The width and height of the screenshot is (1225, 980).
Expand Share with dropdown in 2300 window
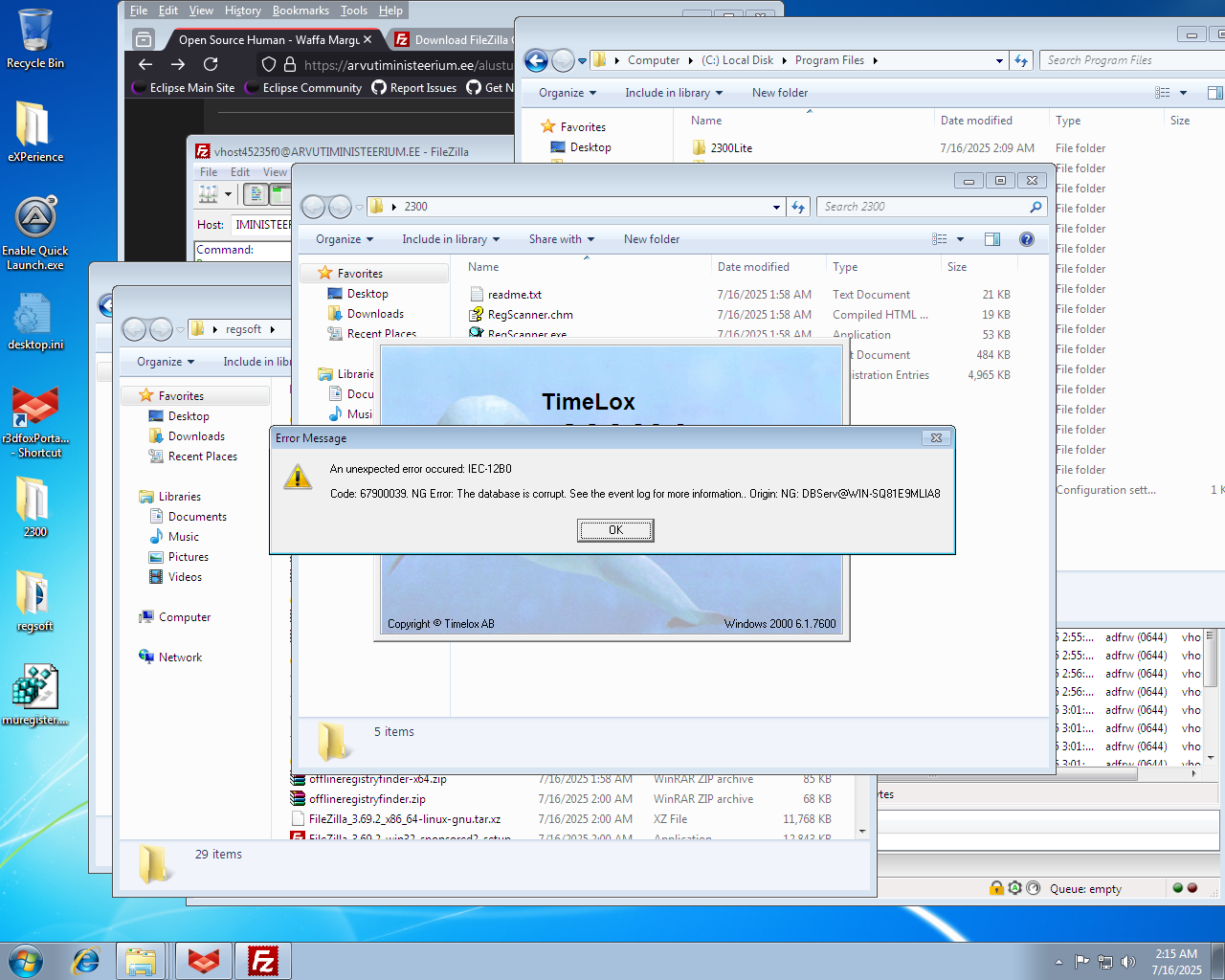coord(562,239)
